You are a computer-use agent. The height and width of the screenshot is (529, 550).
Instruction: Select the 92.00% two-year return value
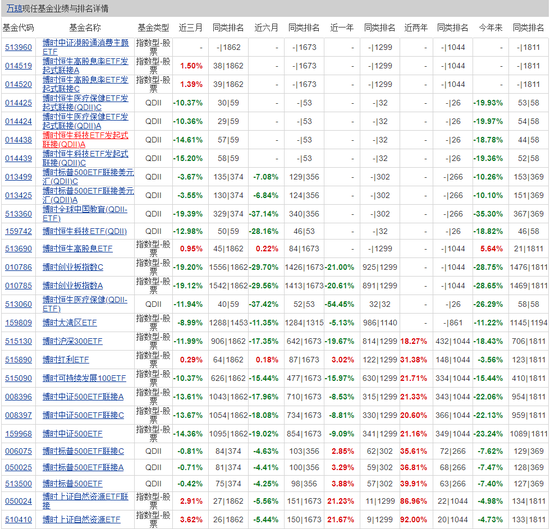[414, 520]
